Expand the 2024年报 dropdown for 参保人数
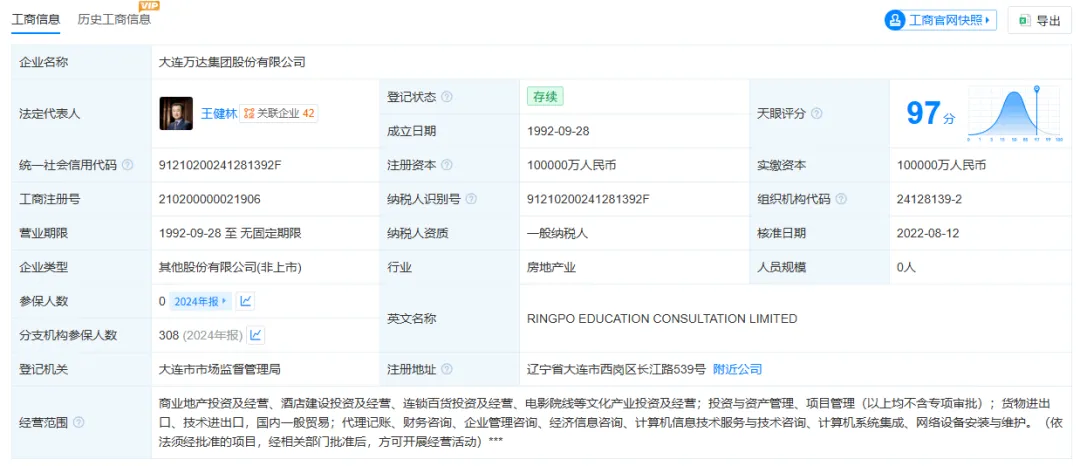This screenshot has height=466, width=1080. pos(200,301)
